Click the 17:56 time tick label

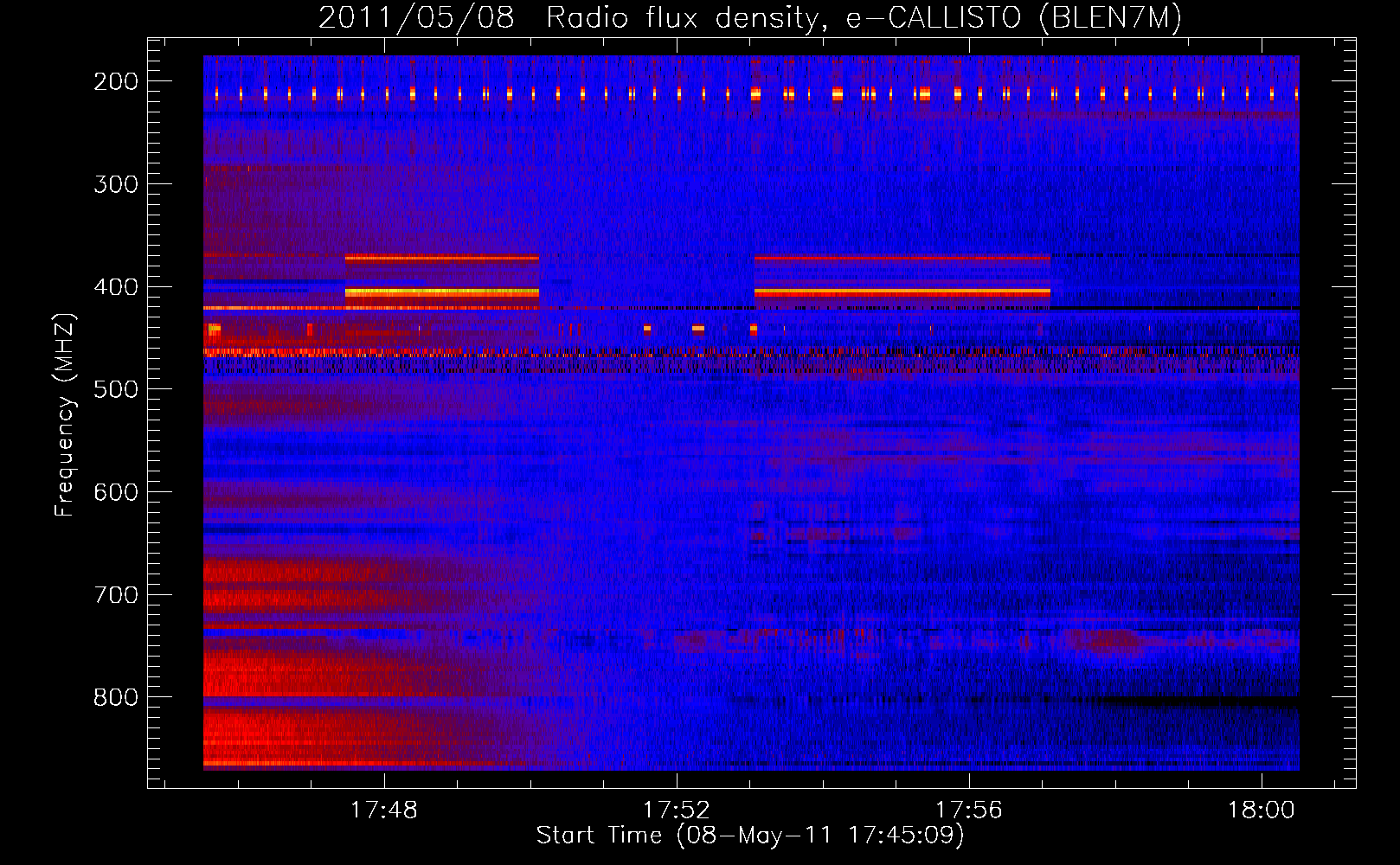[x=969, y=811]
